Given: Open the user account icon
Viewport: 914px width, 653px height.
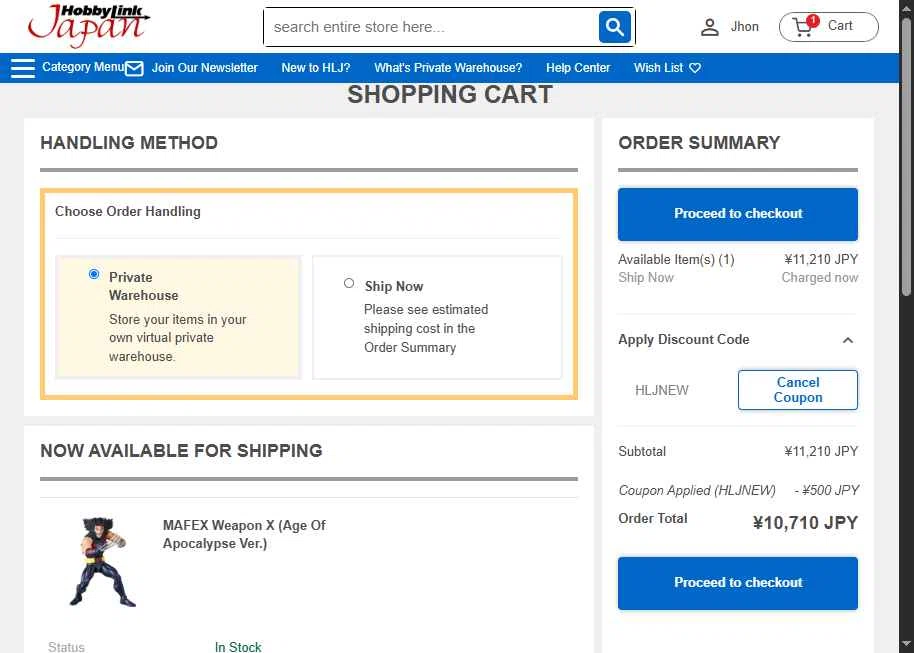Looking at the screenshot, I should click(x=709, y=27).
